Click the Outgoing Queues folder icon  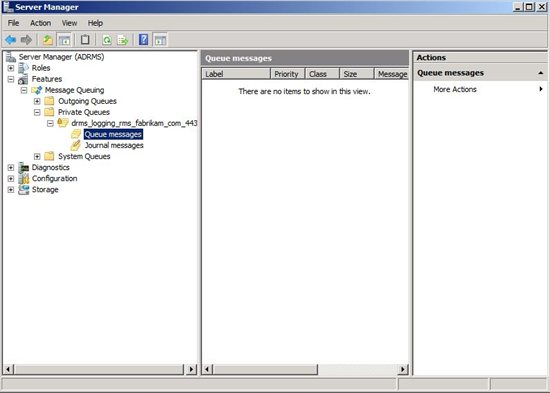point(49,101)
